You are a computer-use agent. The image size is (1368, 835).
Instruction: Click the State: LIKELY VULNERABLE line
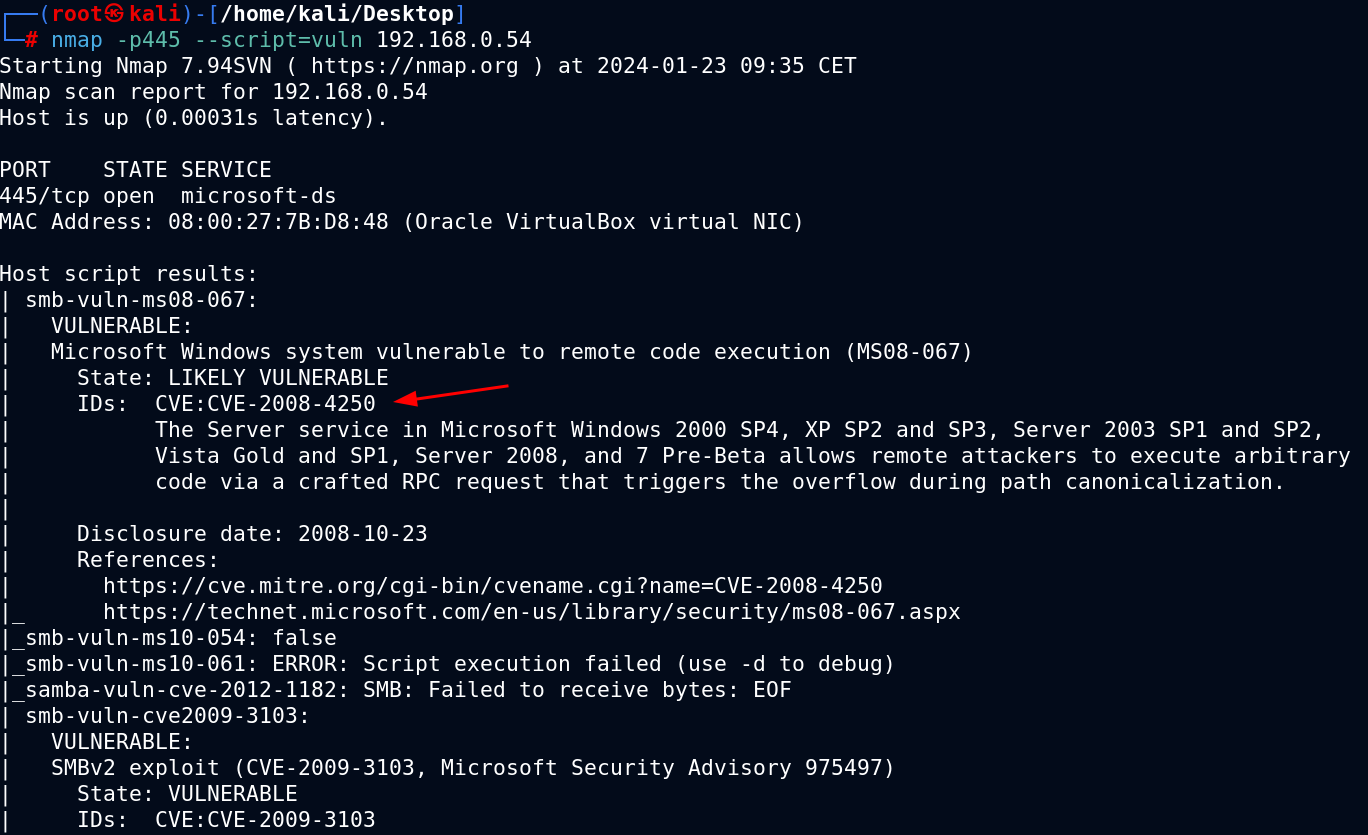[233, 378]
